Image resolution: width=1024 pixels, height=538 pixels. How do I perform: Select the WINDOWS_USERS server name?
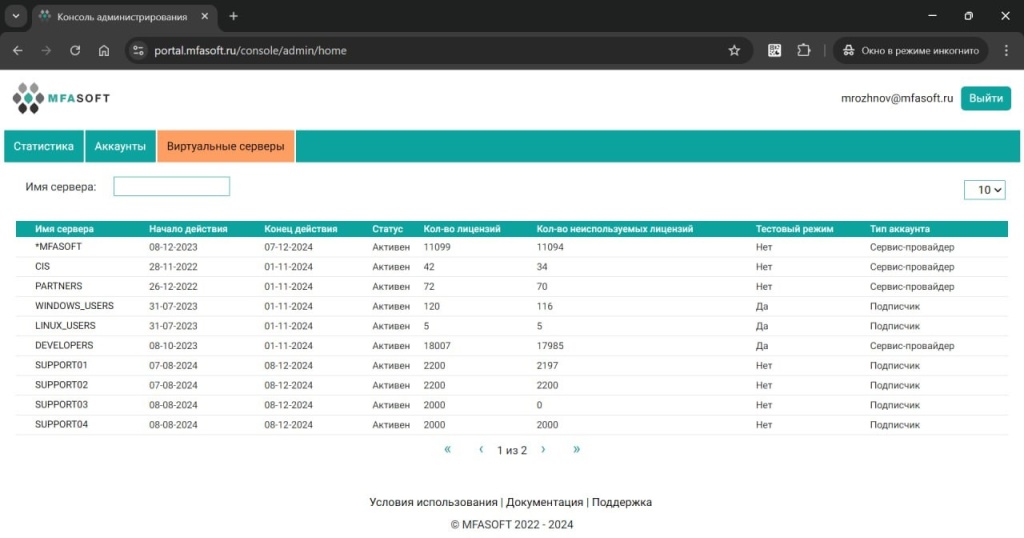(74, 306)
